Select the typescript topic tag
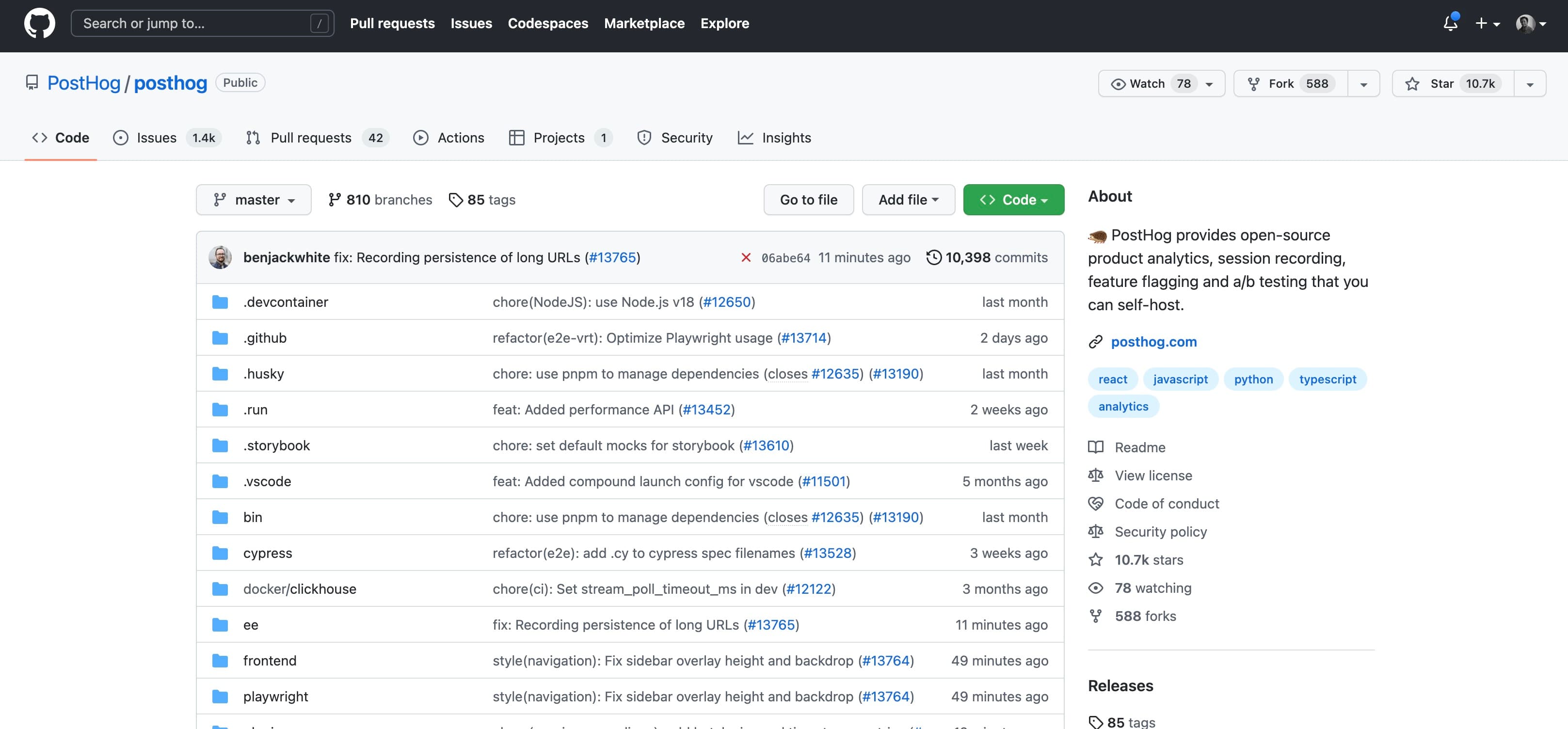1568x729 pixels. [x=1328, y=379]
